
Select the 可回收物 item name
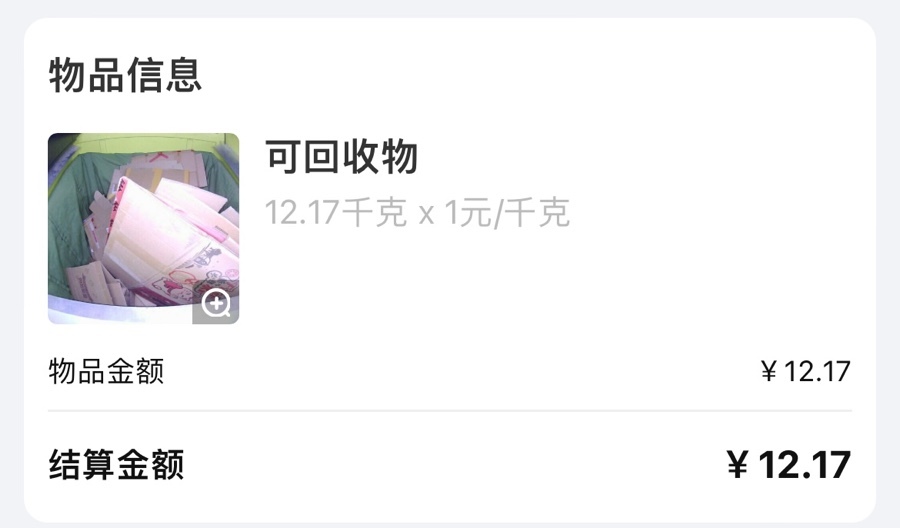point(342,156)
